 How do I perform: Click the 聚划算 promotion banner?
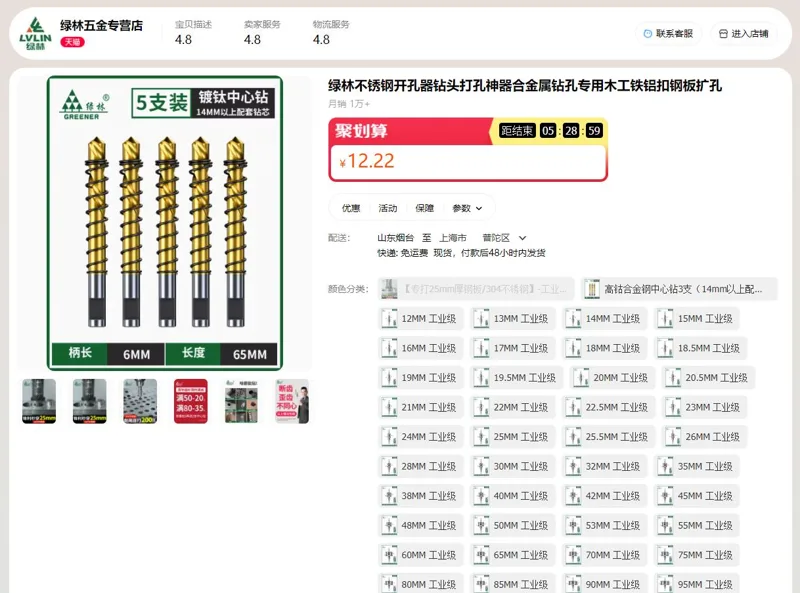[x=468, y=150]
